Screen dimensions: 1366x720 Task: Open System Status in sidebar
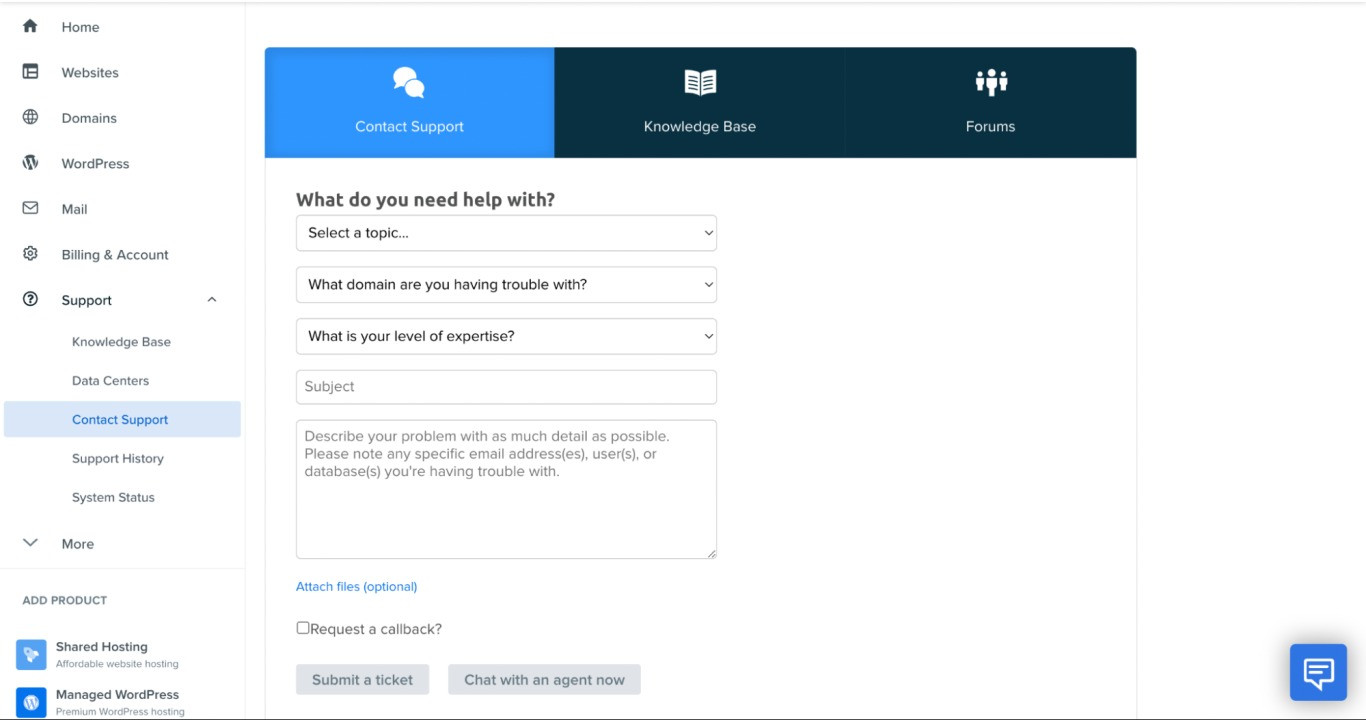113,498
